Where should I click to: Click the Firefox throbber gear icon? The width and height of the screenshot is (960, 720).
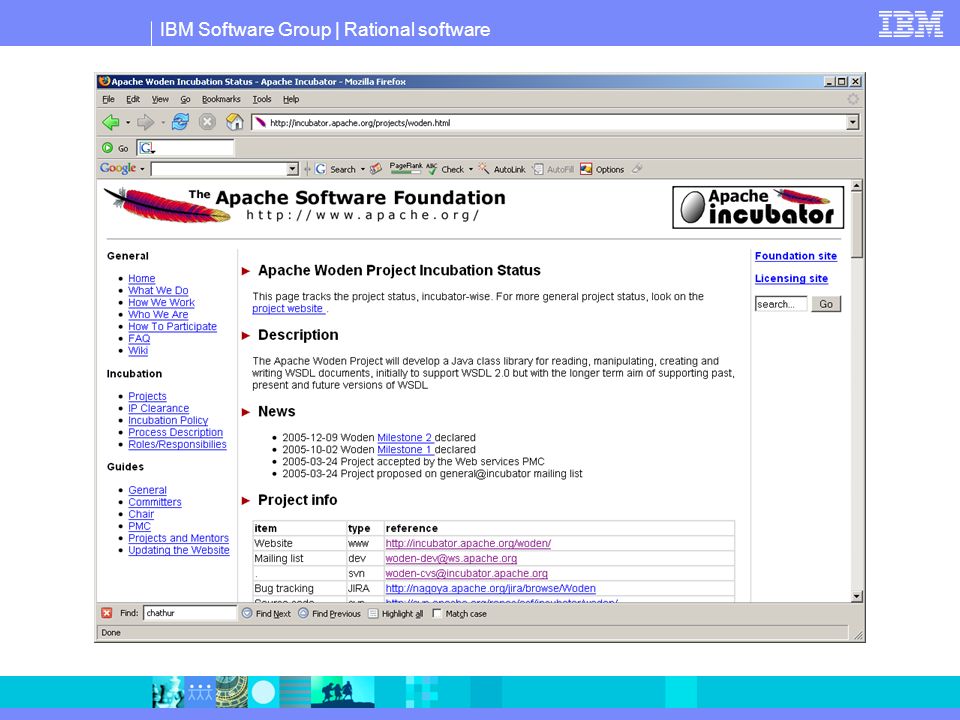pos(853,99)
